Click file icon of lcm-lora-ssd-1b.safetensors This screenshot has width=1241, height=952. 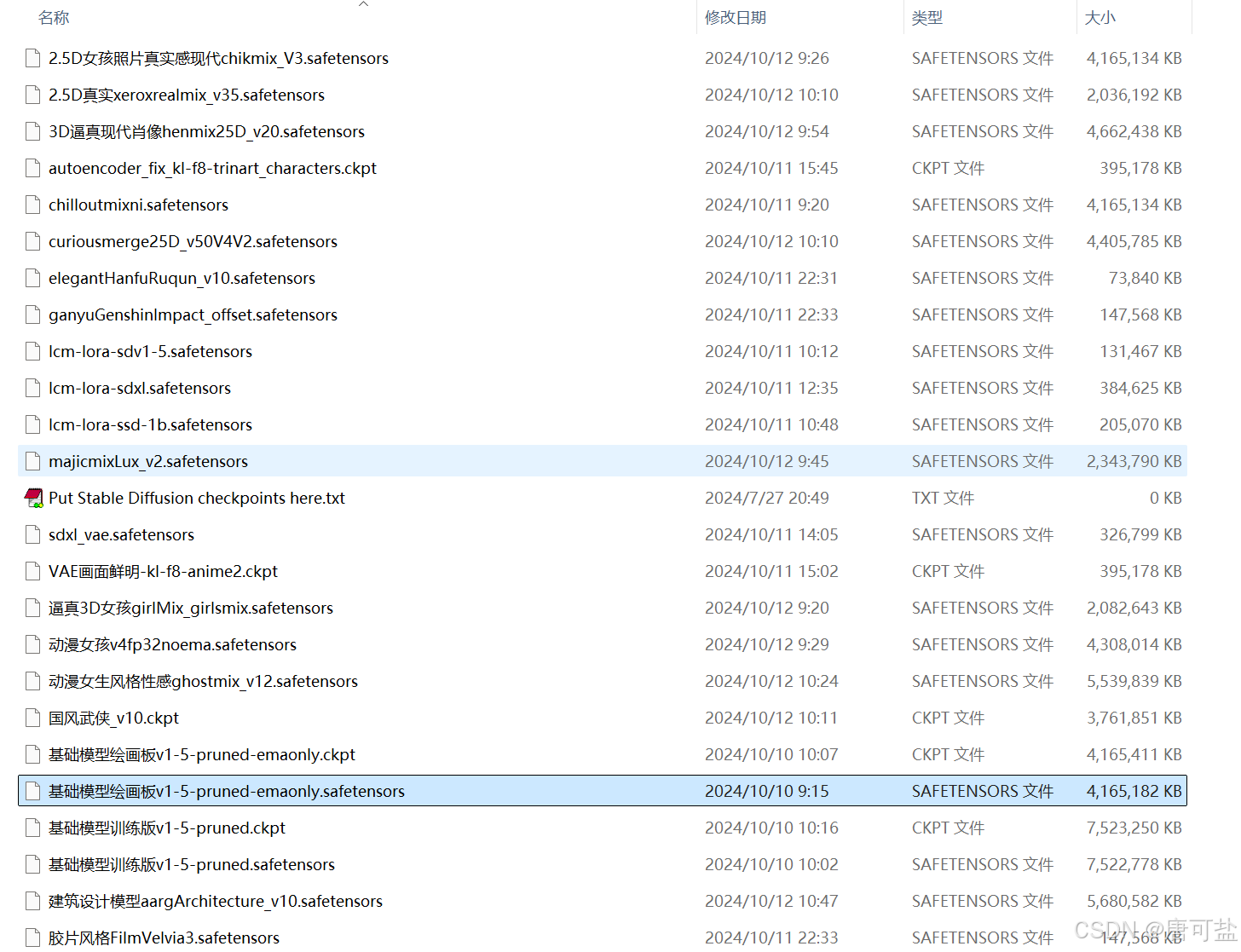33,424
